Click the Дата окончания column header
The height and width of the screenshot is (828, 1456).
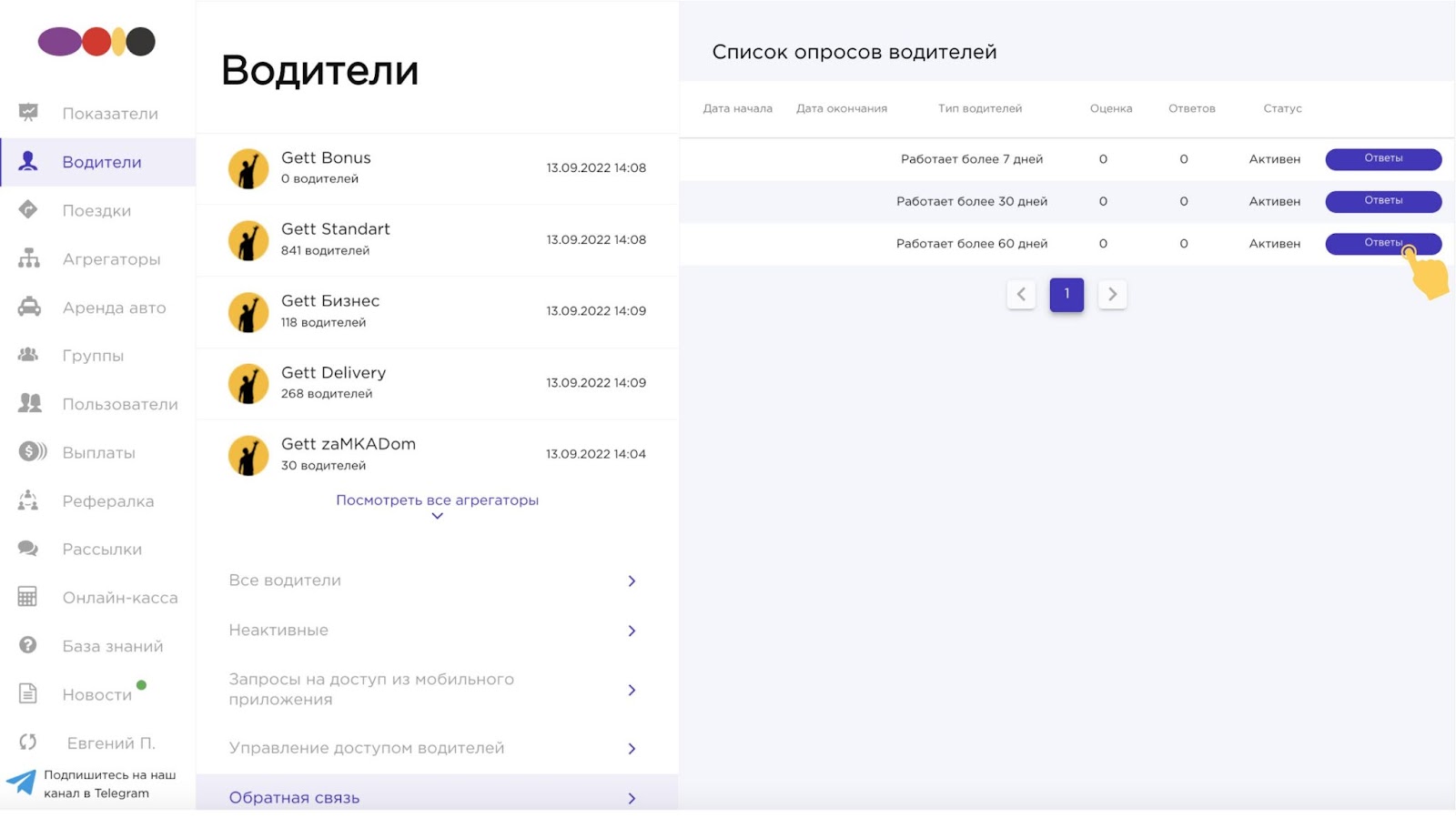point(842,108)
